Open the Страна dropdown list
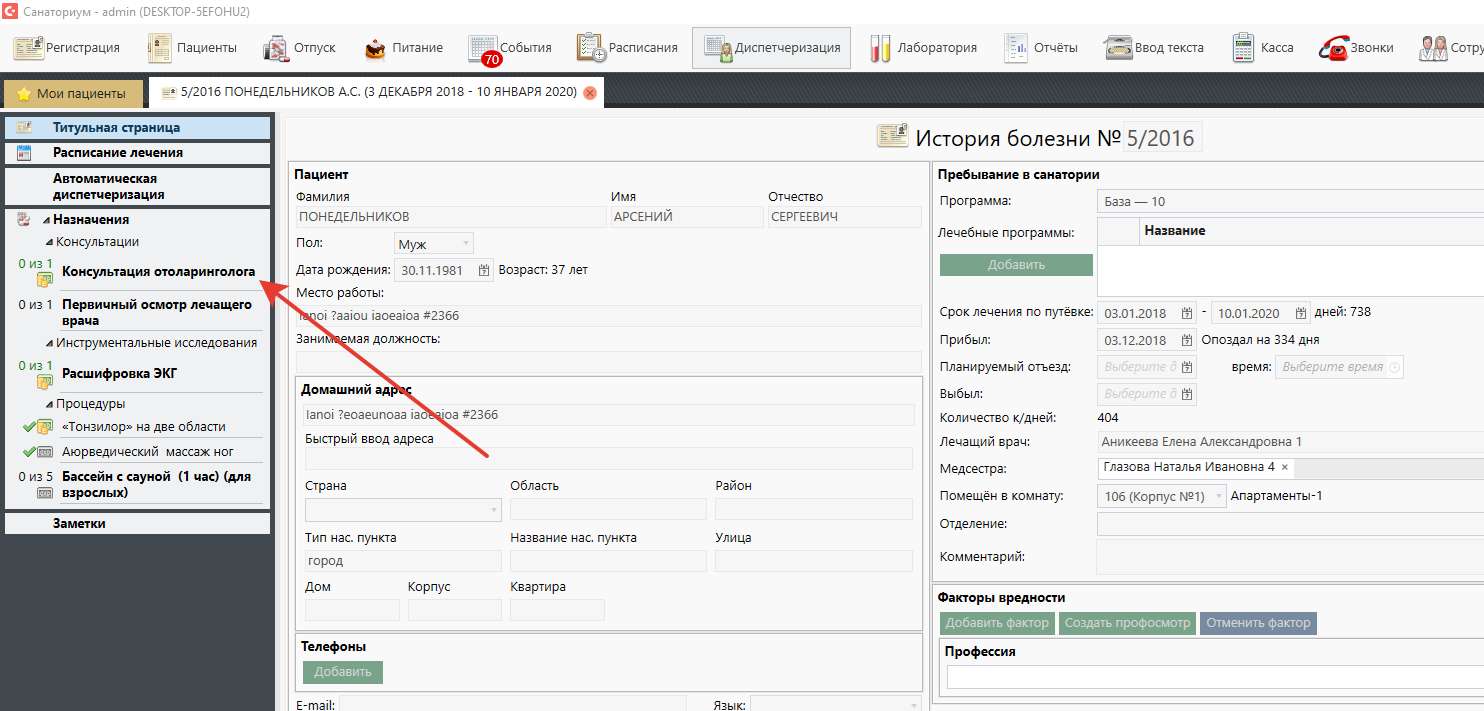The height and width of the screenshot is (711, 1484). click(x=494, y=510)
